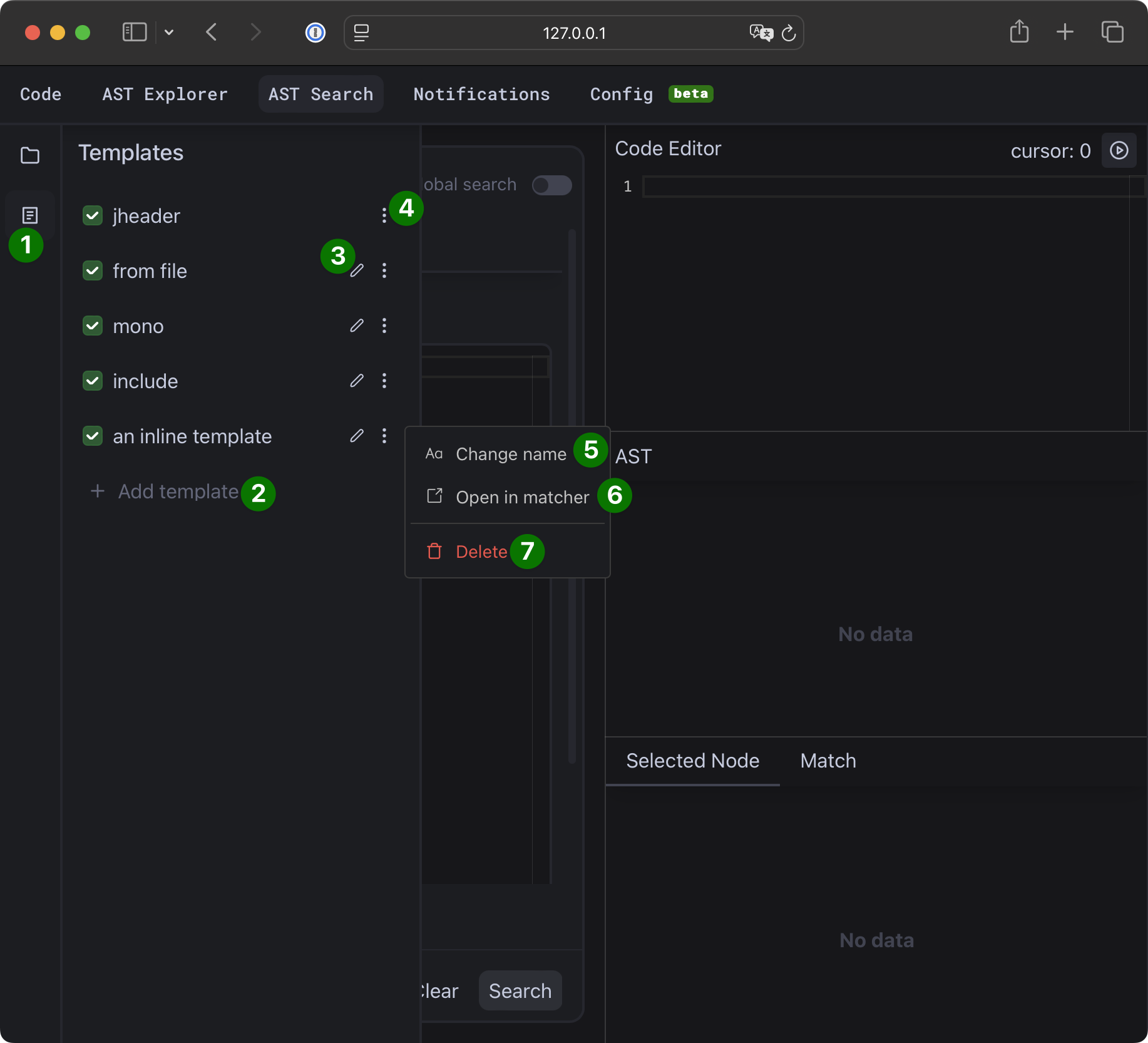Image resolution: width=1148 pixels, height=1043 pixels.
Task: Select the 'include' template name
Action: (x=145, y=381)
